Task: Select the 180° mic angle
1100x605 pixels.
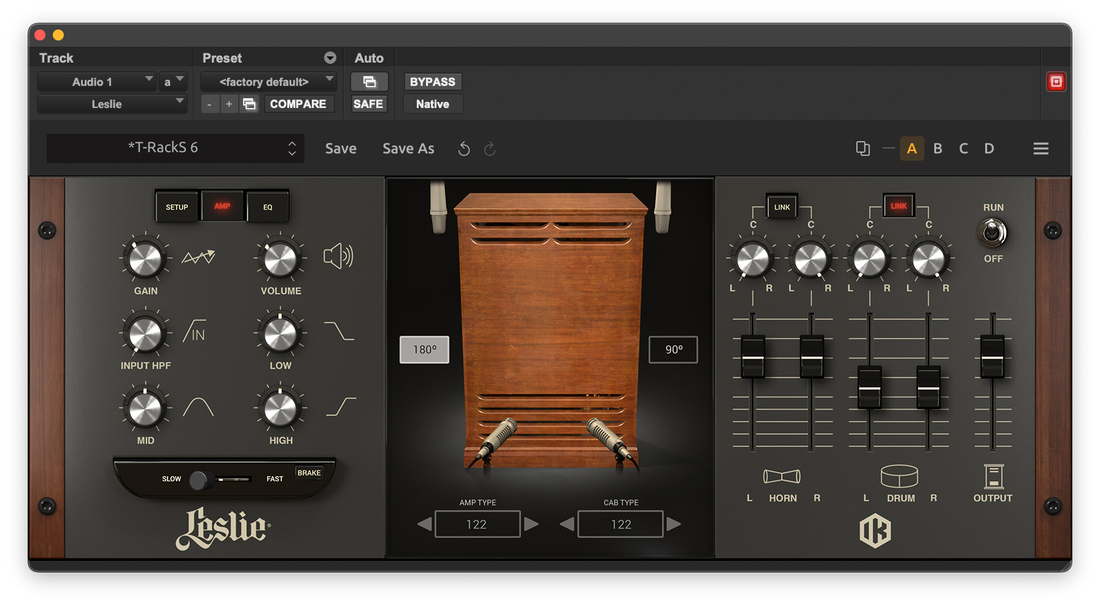Action: tap(424, 350)
